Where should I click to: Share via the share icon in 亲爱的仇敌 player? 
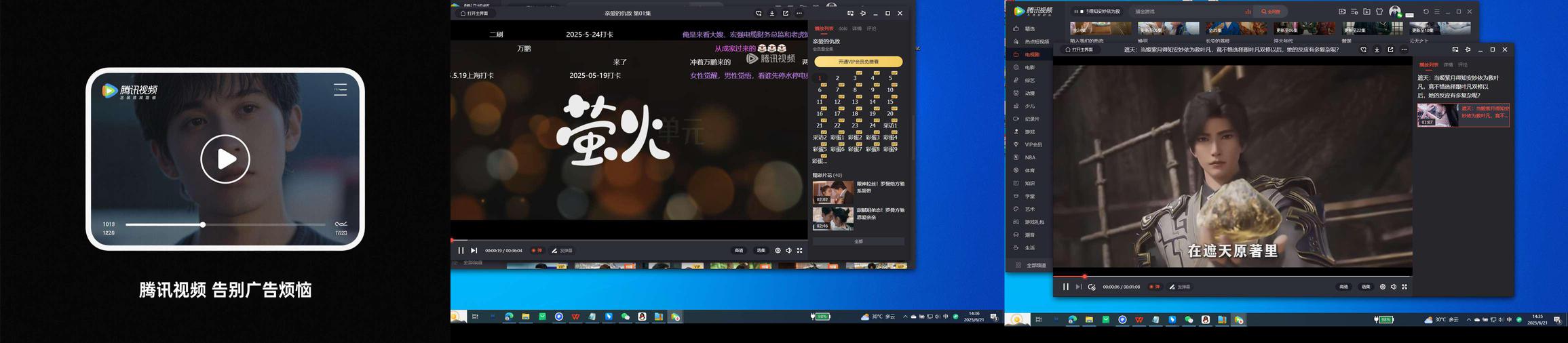(785, 13)
